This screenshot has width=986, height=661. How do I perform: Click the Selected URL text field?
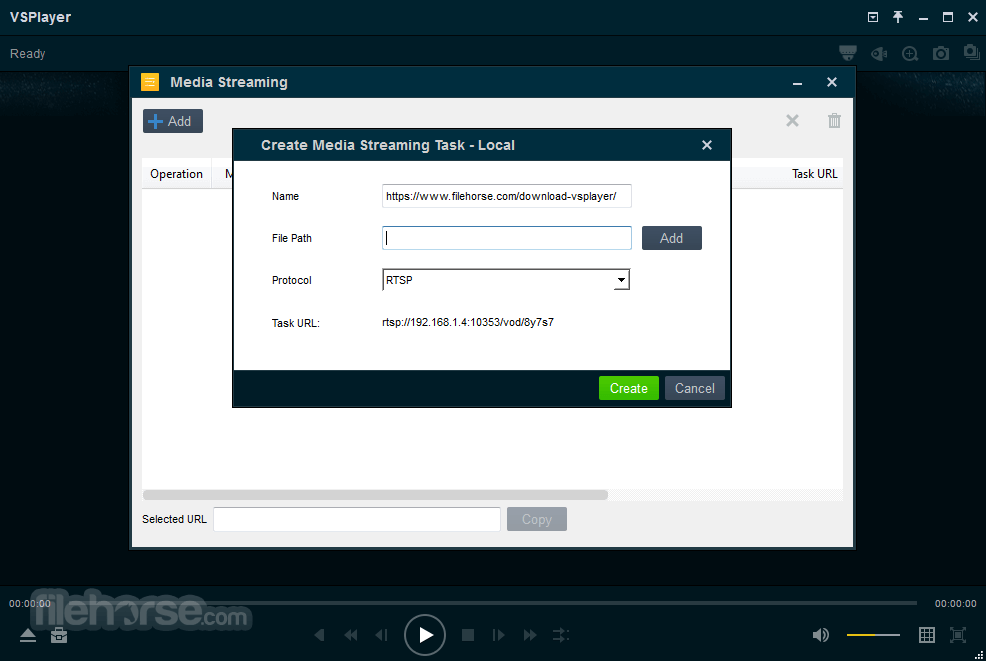pyautogui.click(x=357, y=519)
